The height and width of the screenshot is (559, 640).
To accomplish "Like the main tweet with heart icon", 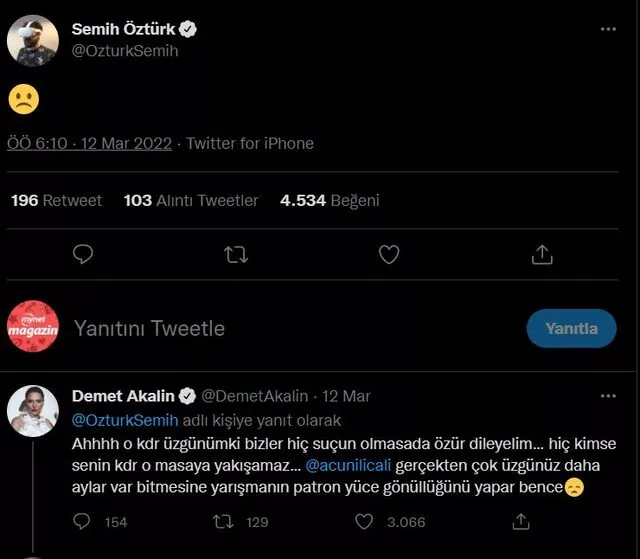I will (389, 254).
